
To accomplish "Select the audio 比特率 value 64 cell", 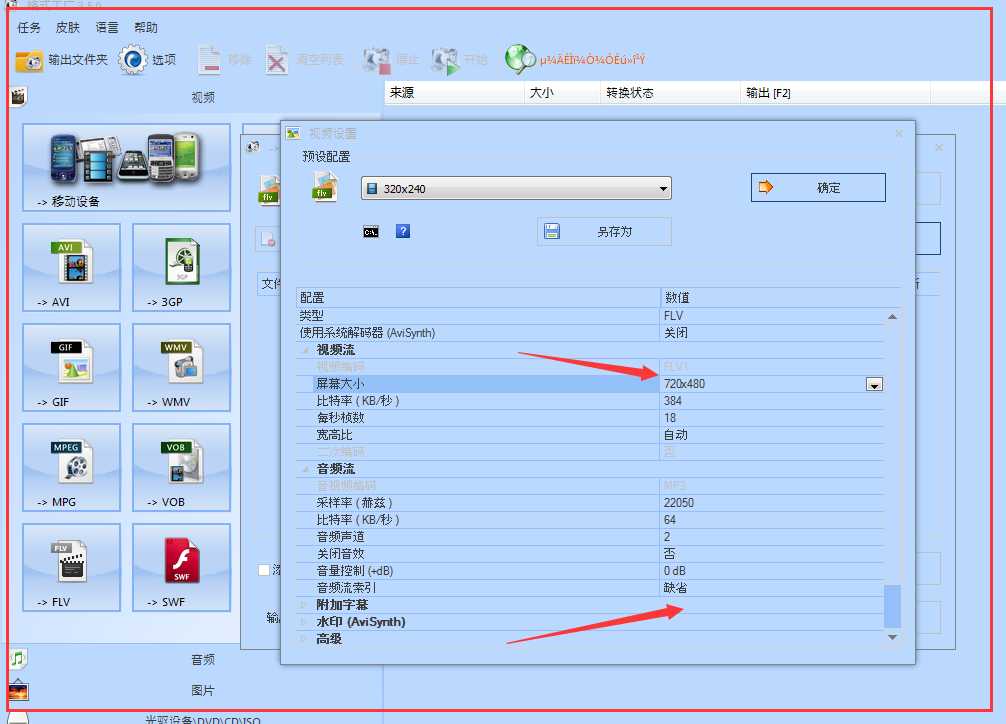I will [x=772, y=520].
